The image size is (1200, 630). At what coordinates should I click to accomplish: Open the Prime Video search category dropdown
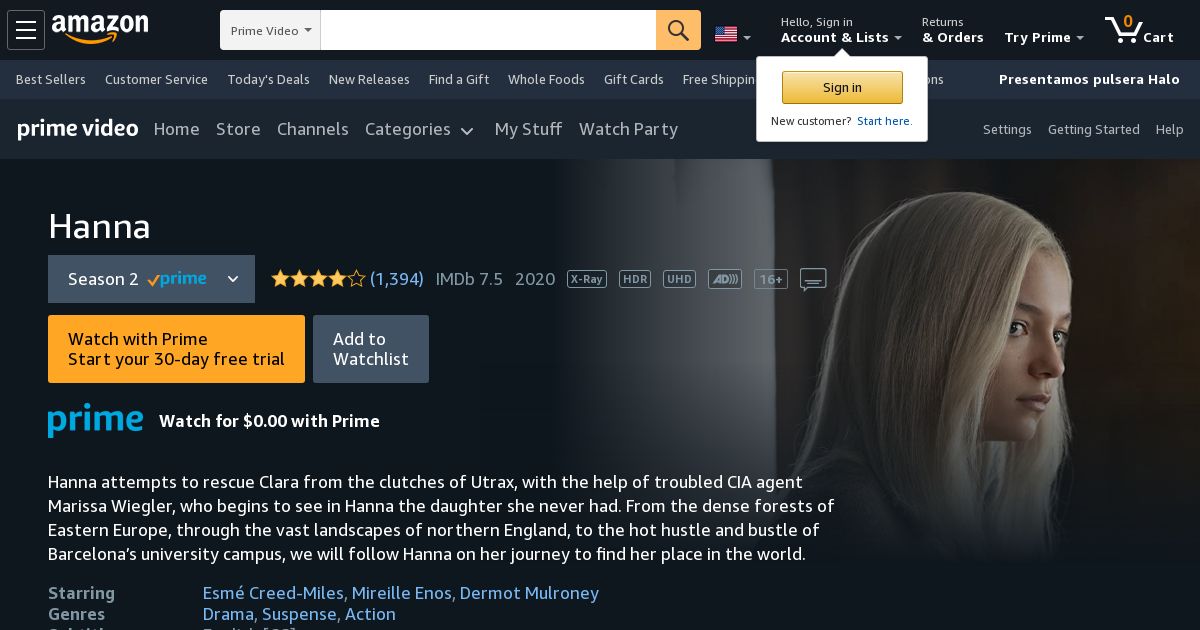click(x=270, y=30)
